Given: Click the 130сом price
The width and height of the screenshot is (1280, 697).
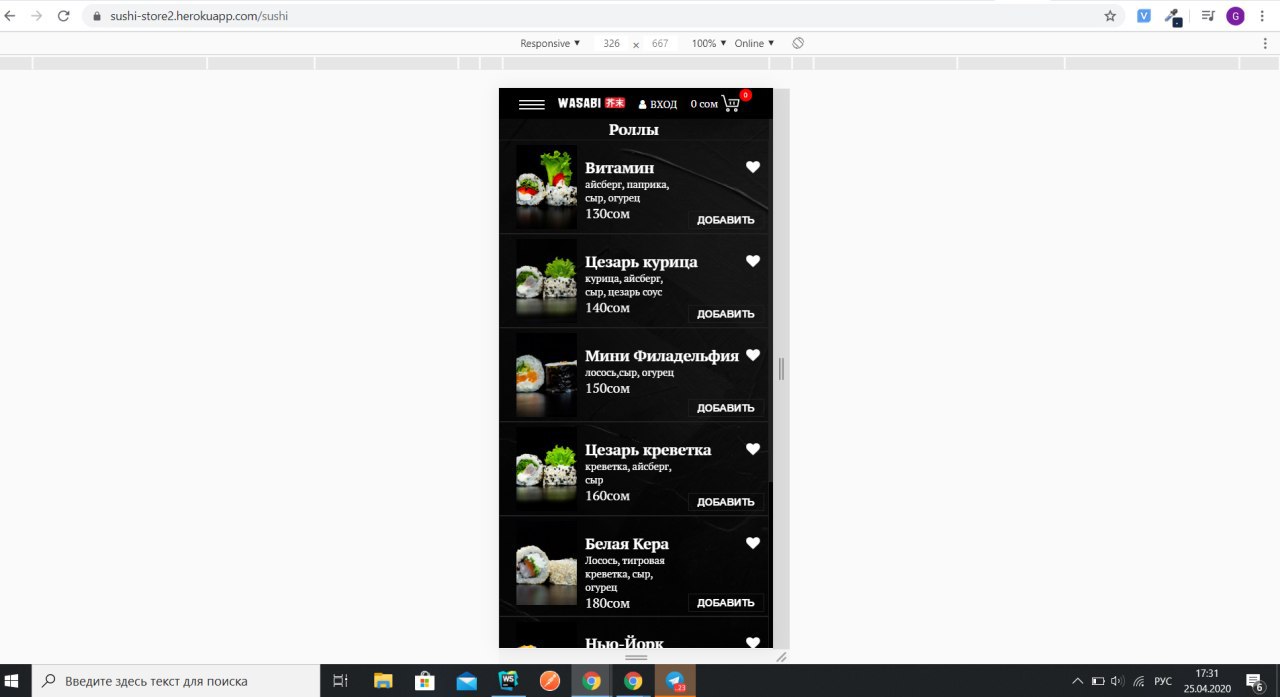Looking at the screenshot, I should click(x=608, y=214).
